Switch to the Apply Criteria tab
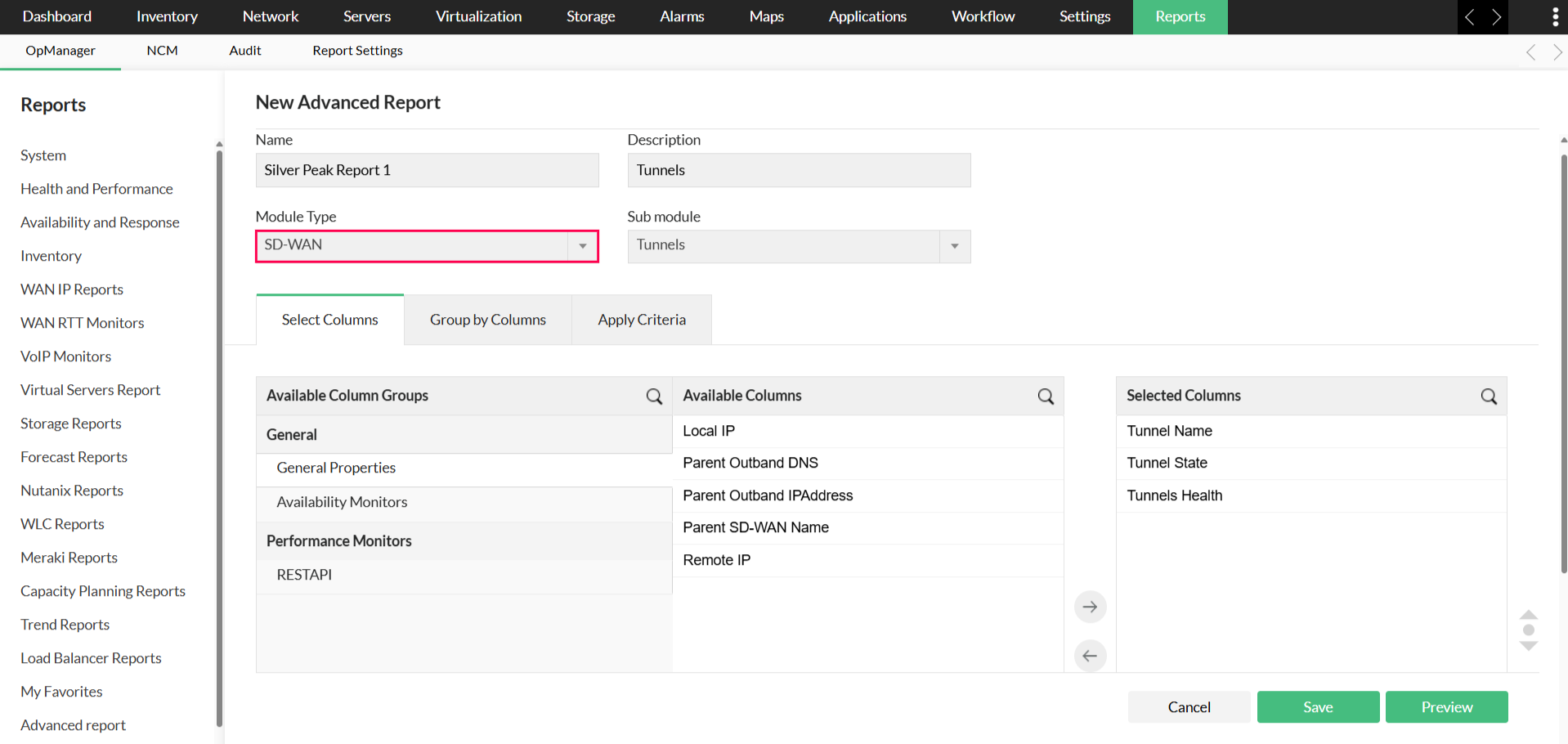The height and width of the screenshot is (744, 1568). 642,320
